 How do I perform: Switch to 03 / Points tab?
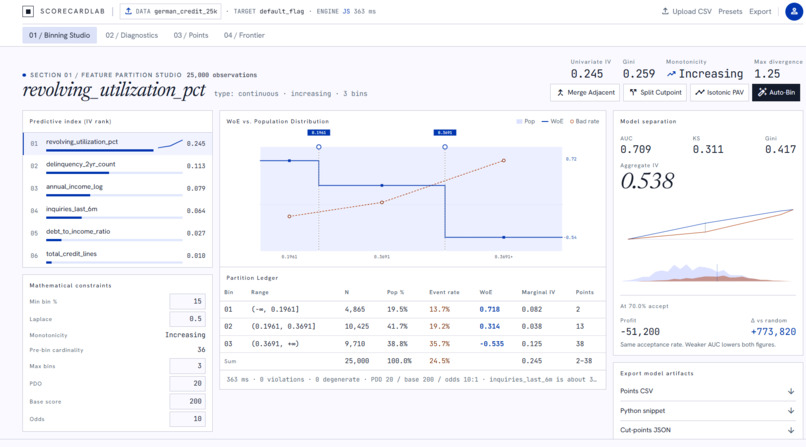coord(191,35)
